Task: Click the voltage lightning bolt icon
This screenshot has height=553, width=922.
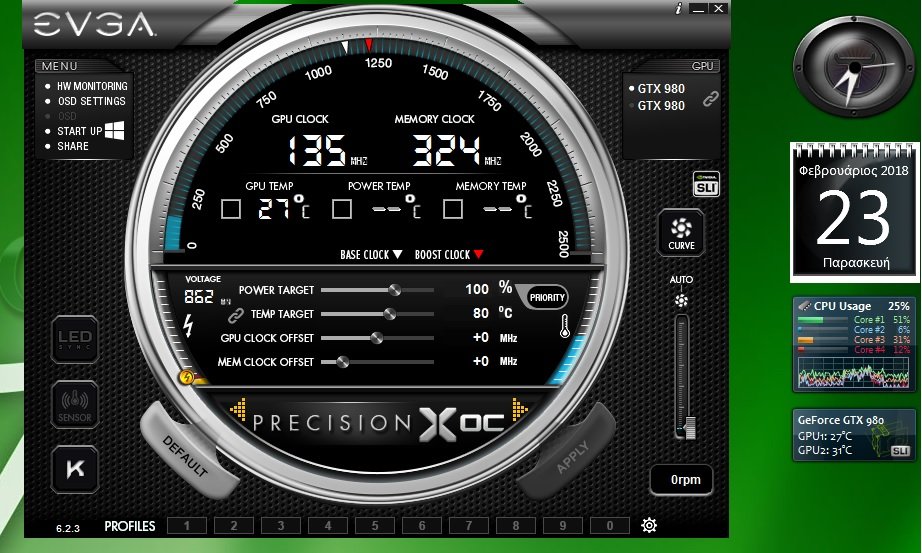Action: coord(188,325)
